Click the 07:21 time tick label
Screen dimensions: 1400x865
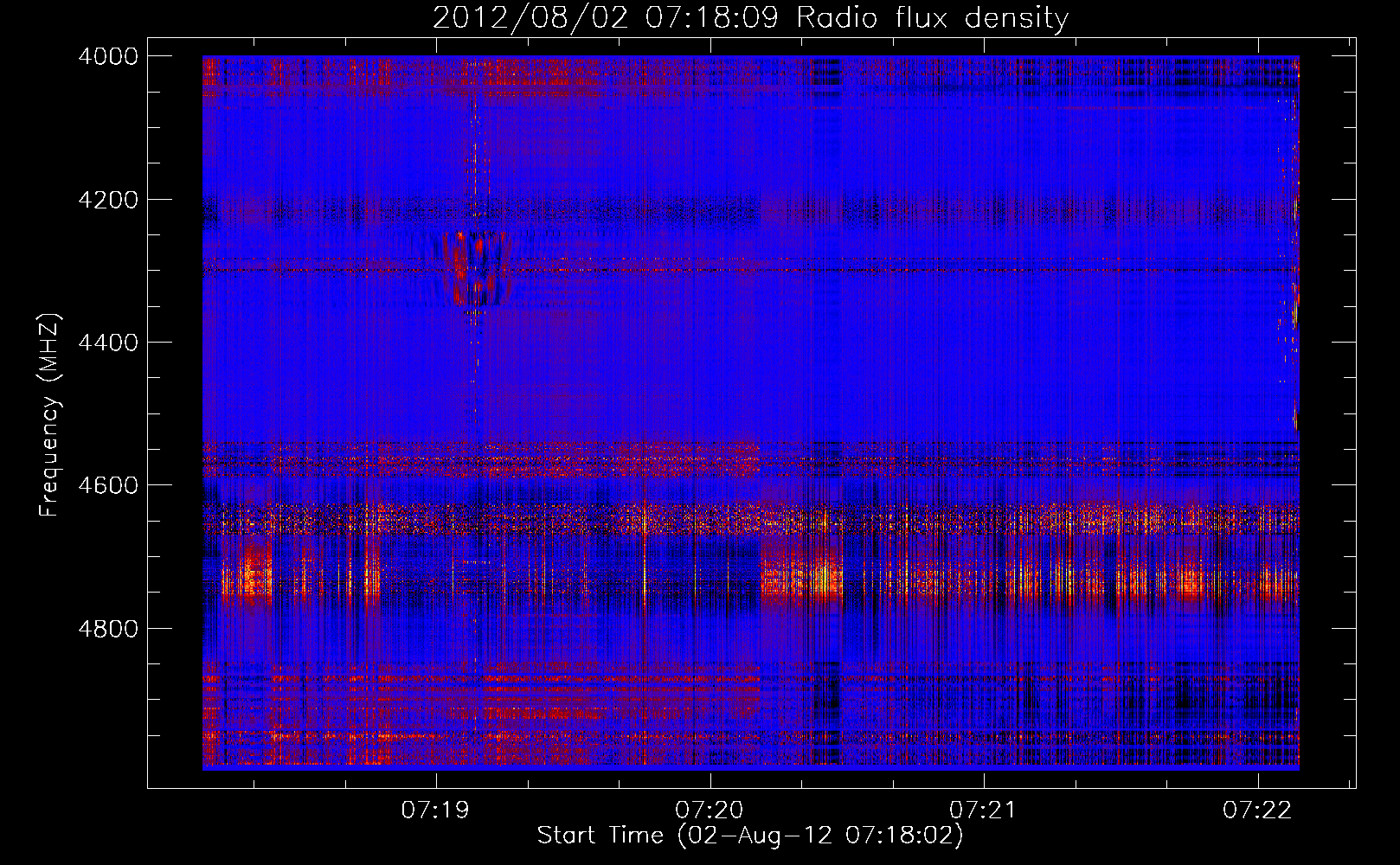[x=983, y=811]
